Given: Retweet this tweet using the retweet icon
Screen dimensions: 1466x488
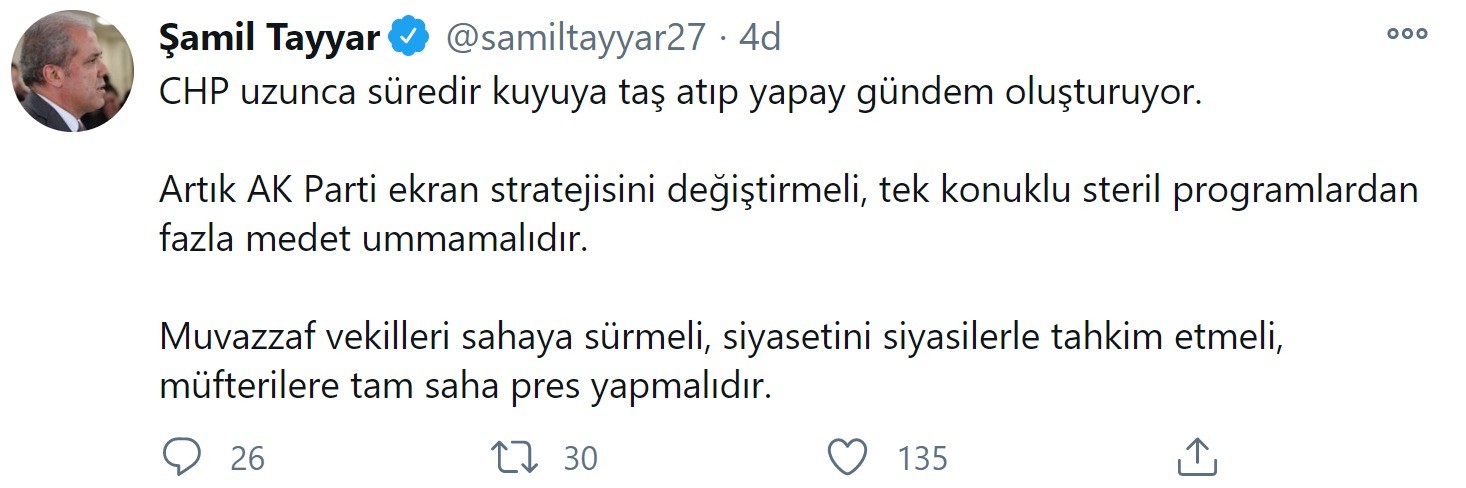Looking at the screenshot, I should click(516, 458).
